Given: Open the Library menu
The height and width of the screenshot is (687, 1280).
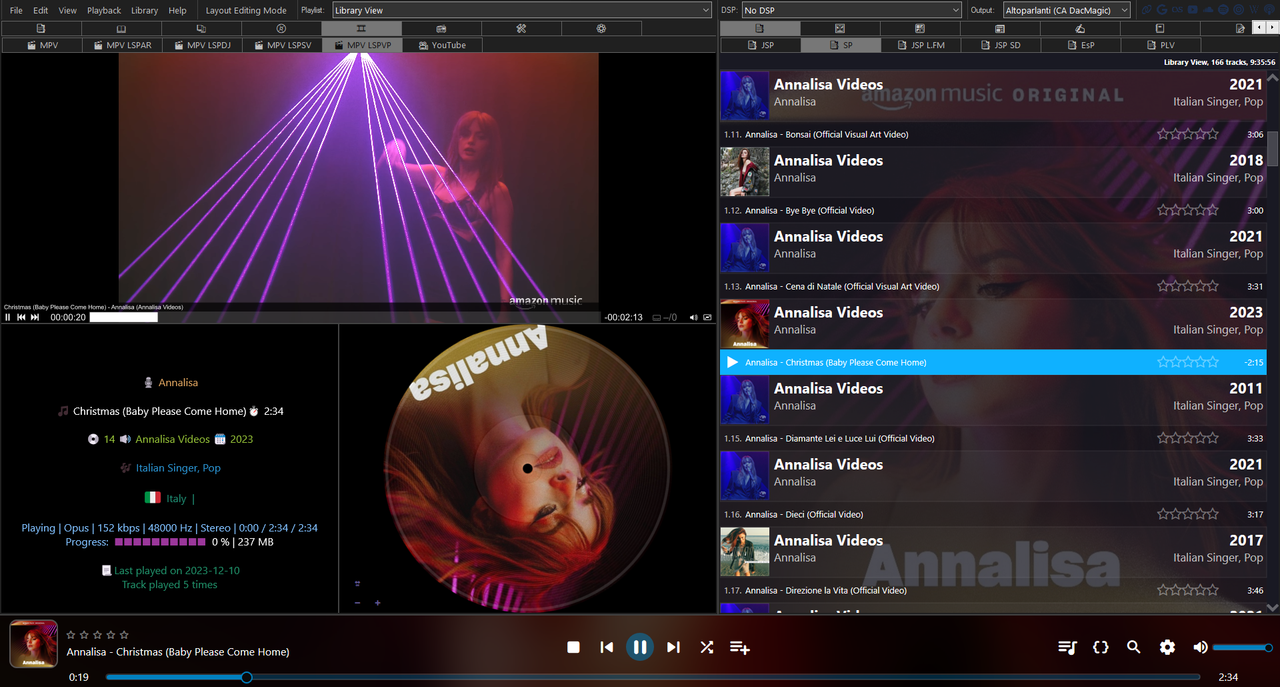Looking at the screenshot, I should click(144, 10).
